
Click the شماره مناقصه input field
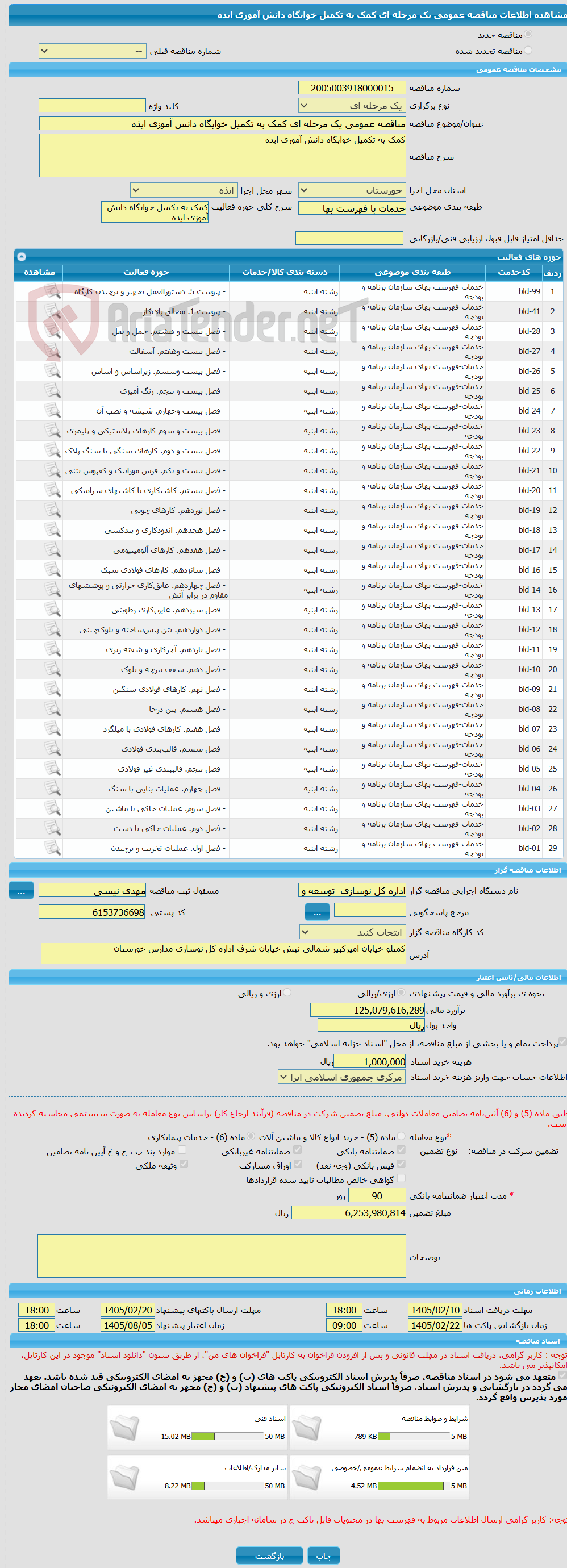[352, 87]
